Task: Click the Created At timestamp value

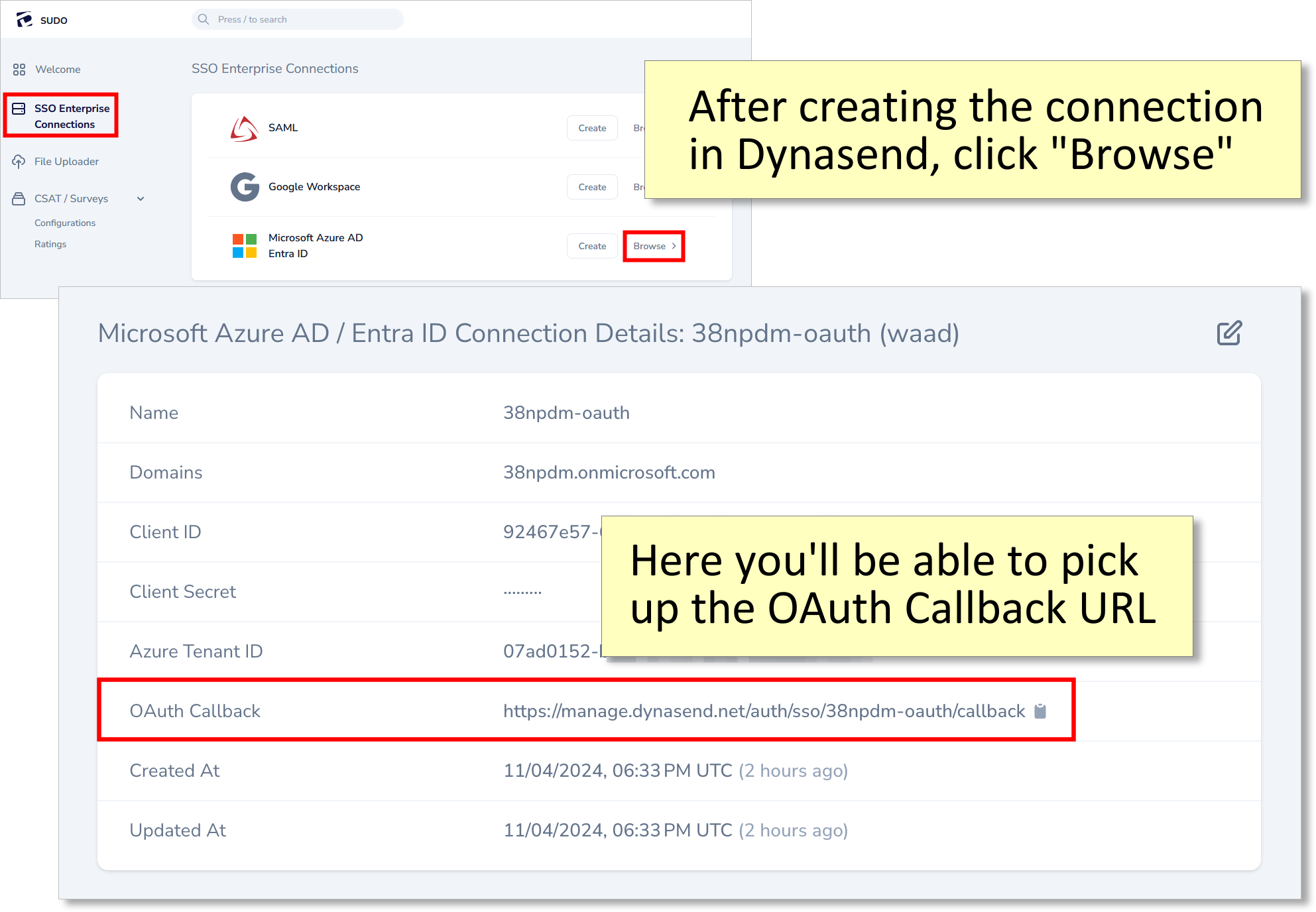Action: [676, 771]
